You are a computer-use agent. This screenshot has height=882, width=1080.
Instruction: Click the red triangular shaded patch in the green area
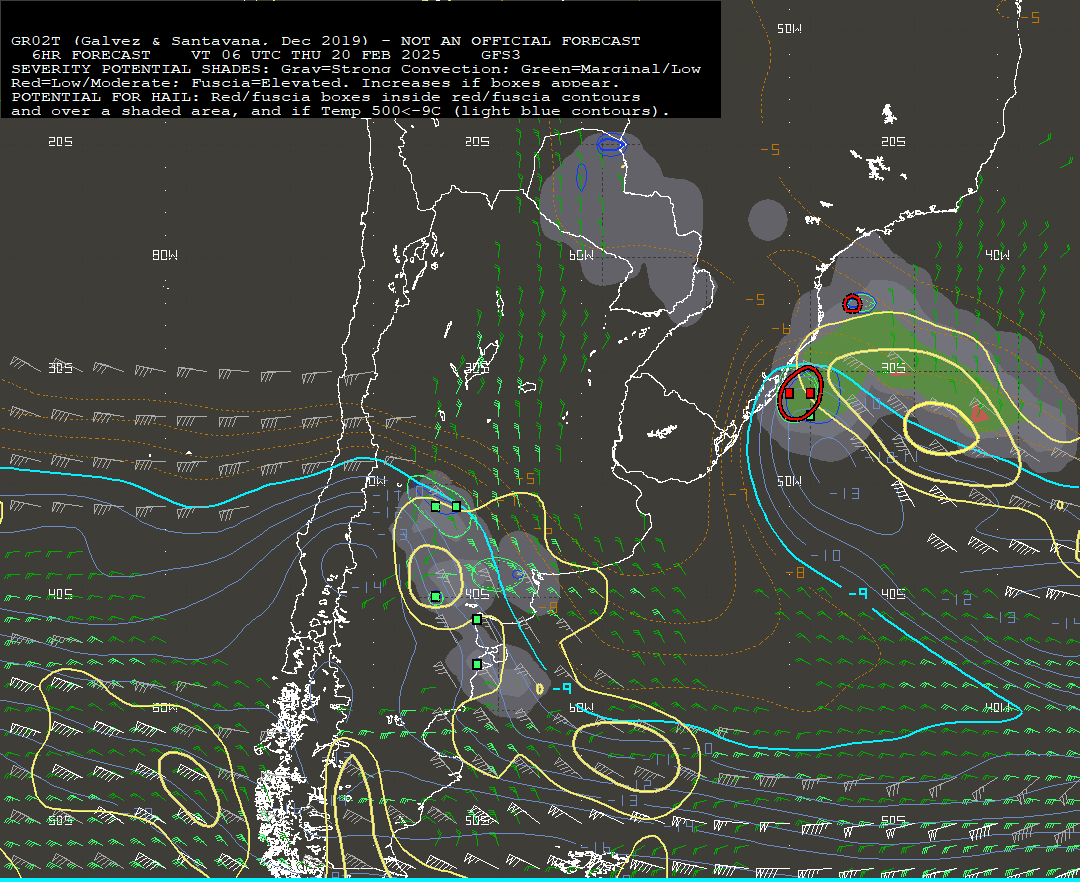(x=979, y=413)
